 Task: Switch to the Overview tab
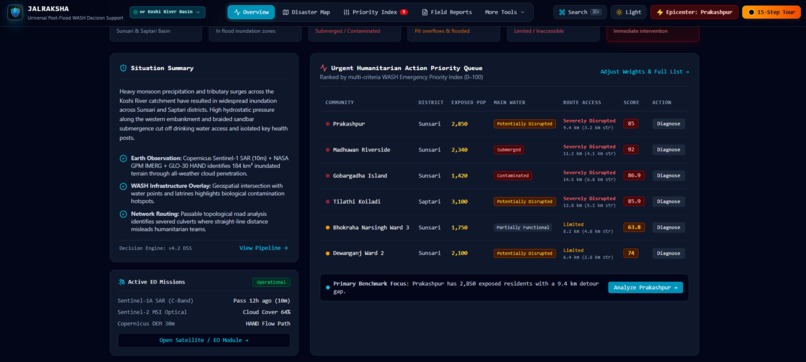[251, 12]
